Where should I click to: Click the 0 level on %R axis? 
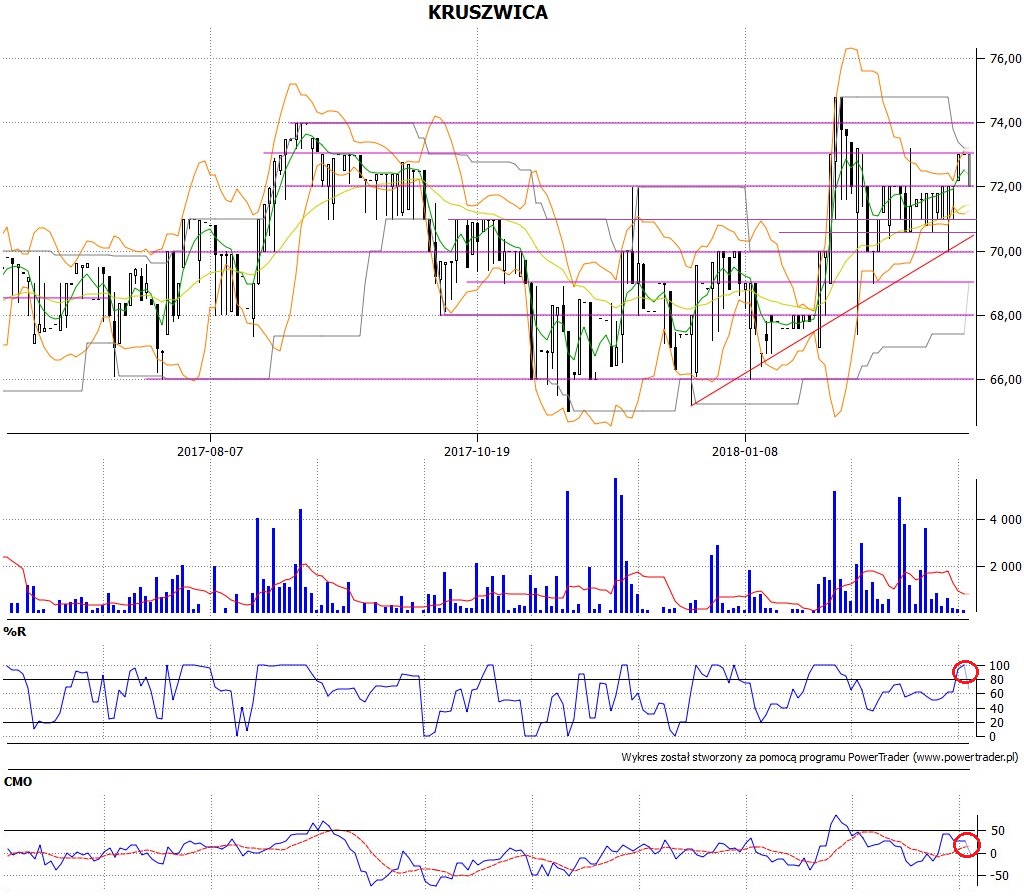993,737
